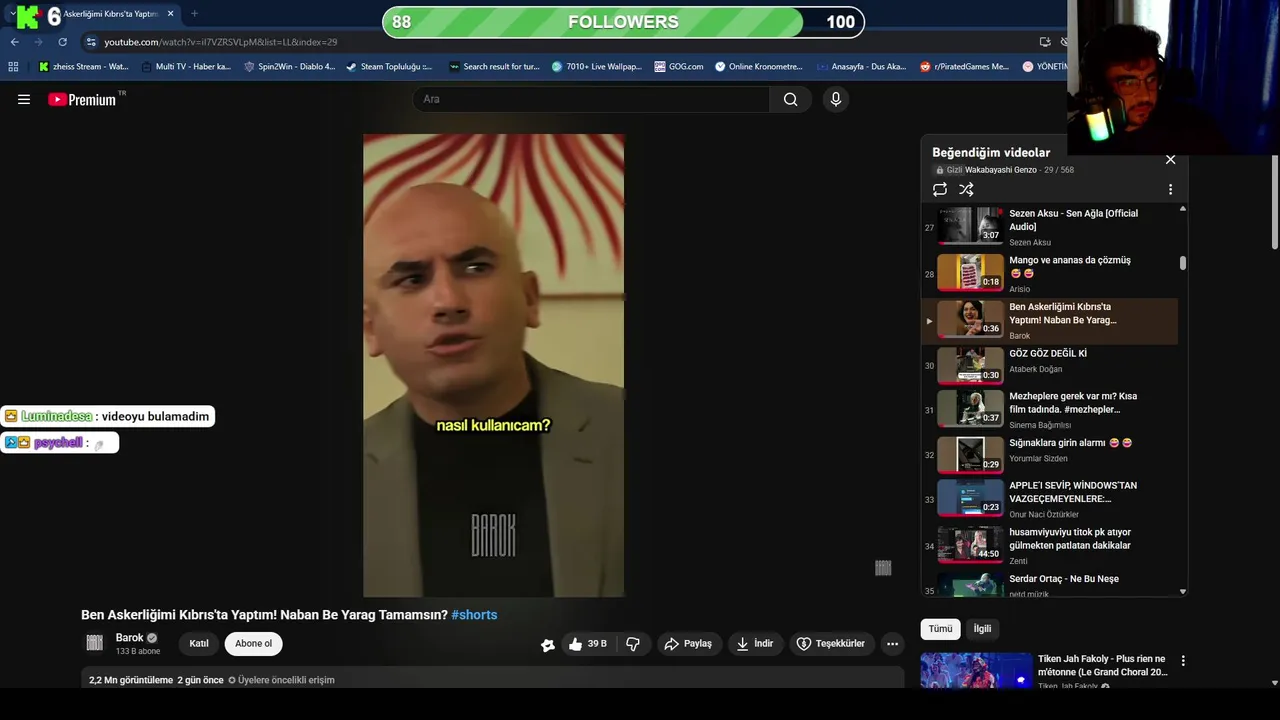
Task: Close the Beğendiğim videolar playlist panel
Action: tap(1170, 160)
